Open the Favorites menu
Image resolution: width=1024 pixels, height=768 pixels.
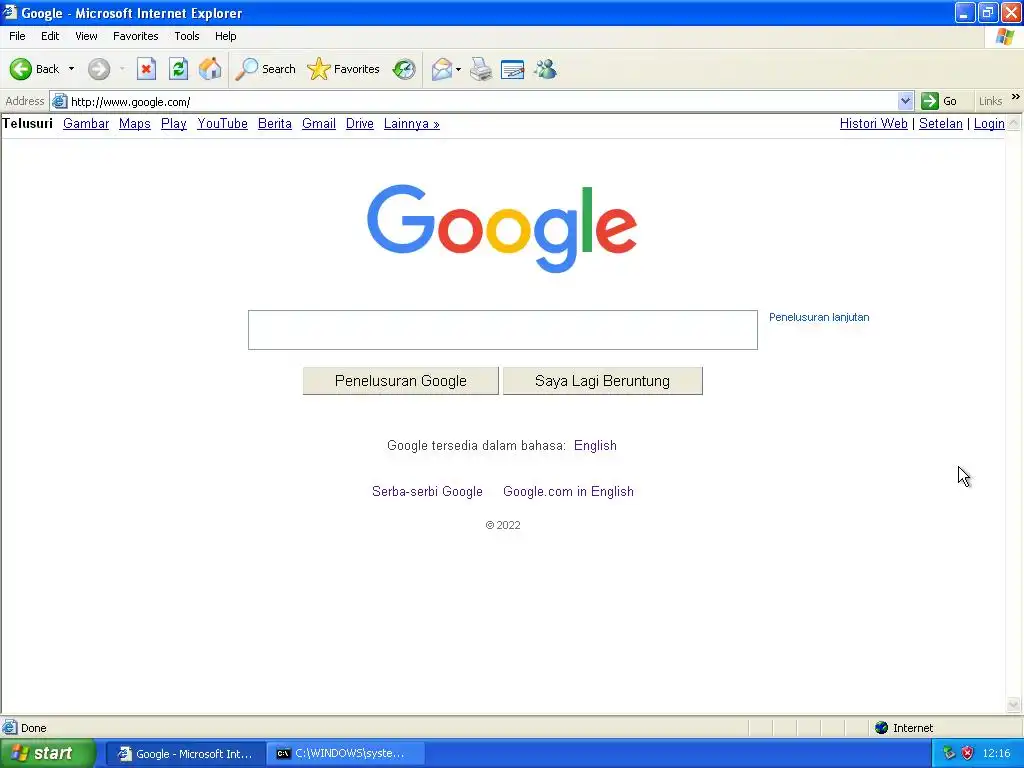(x=135, y=36)
